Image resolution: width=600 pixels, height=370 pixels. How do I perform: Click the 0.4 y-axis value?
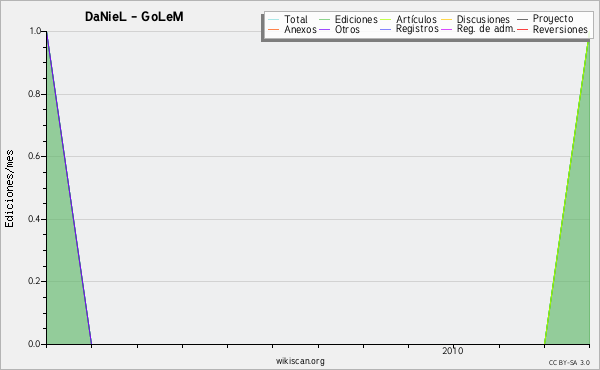(35, 219)
